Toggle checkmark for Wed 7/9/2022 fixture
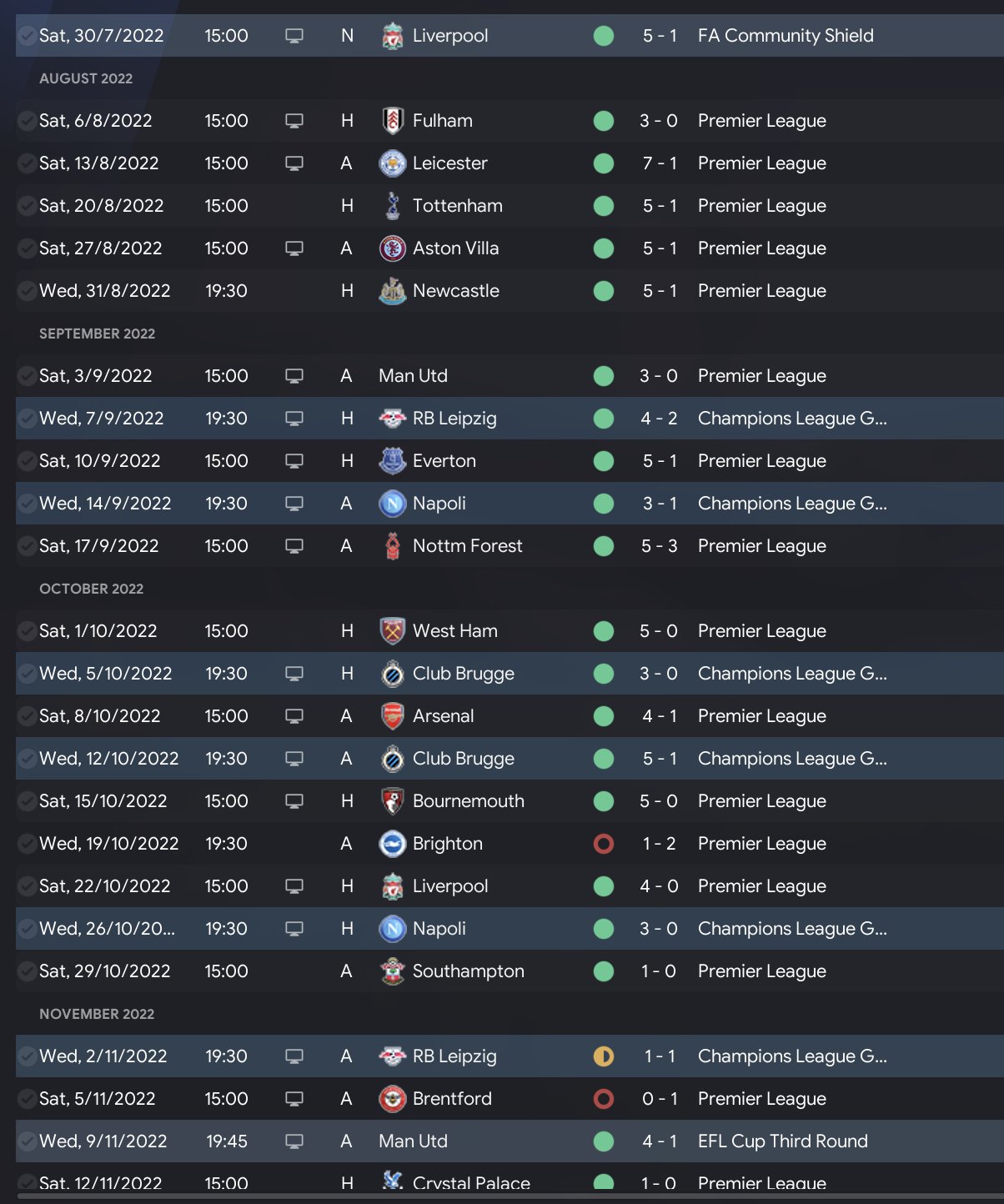Image resolution: width=1004 pixels, height=1204 pixels. [x=27, y=419]
